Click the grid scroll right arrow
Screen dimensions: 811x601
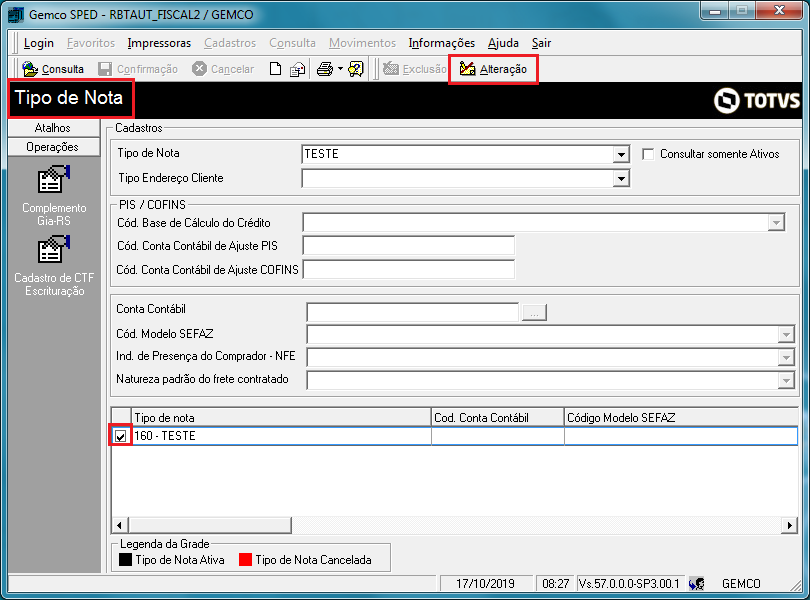[x=789, y=525]
